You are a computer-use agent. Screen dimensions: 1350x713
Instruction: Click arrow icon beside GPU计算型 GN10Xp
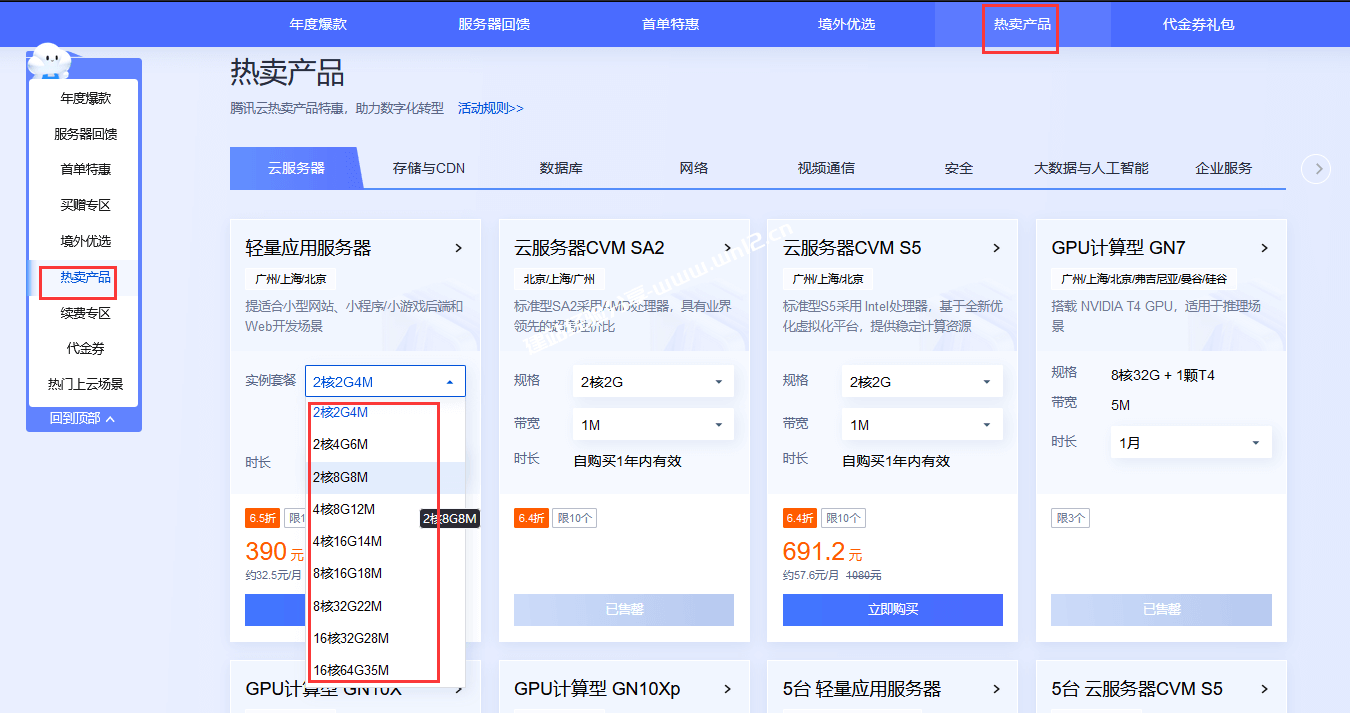727,689
